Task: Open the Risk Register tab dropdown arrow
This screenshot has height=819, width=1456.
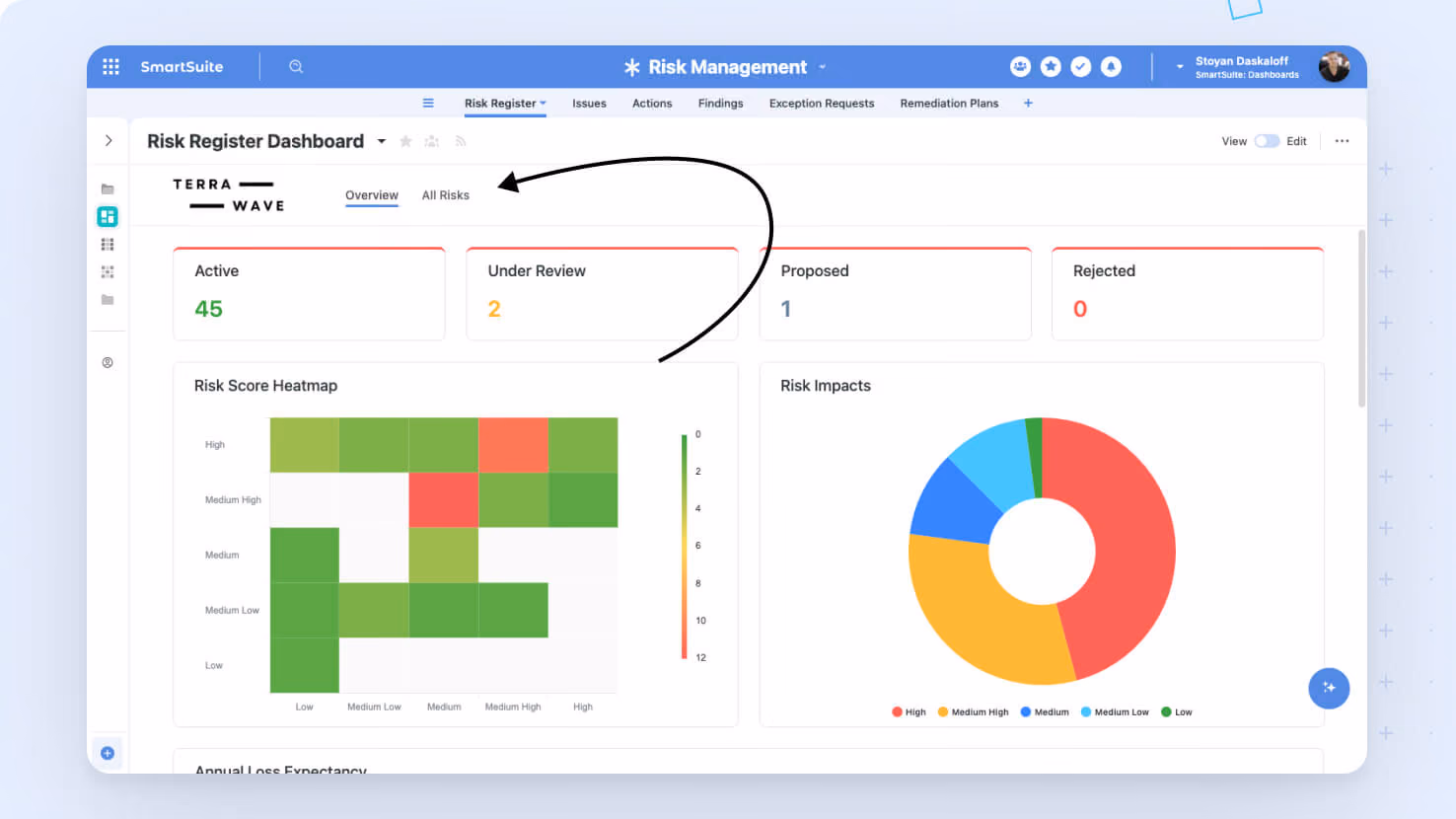Action: click(x=543, y=103)
